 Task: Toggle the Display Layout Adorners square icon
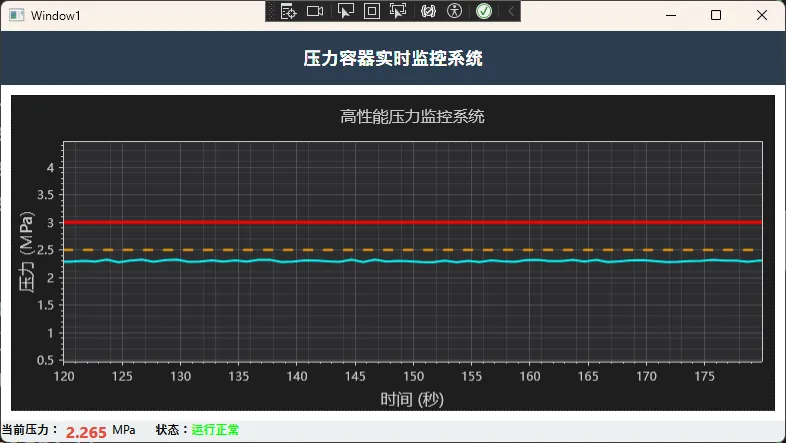[x=371, y=11]
